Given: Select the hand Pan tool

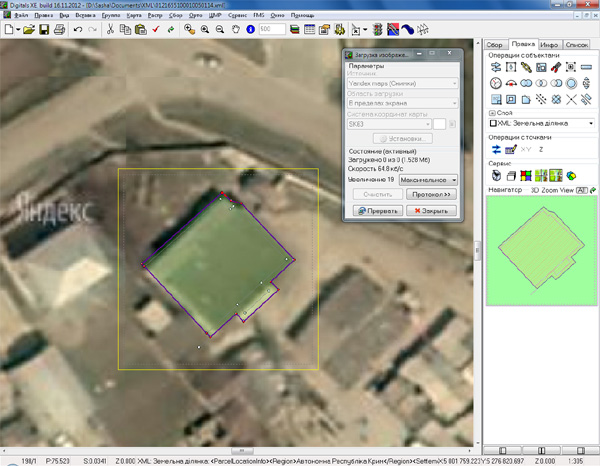Looking at the screenshot, I should pyautogui.click(x=235, y=31).
